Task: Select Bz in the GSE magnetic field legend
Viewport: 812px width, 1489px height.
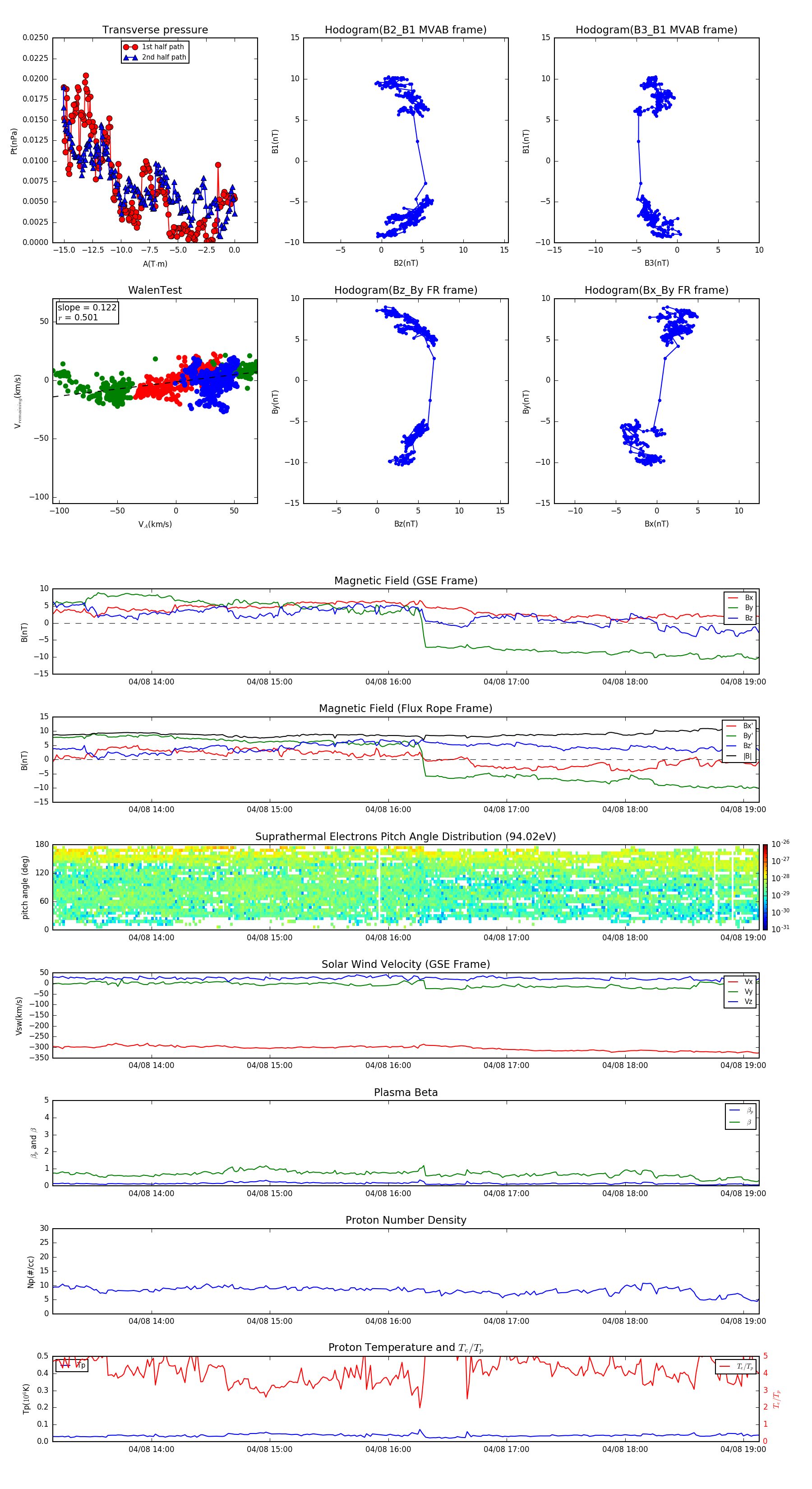Action: pos(740,618)
